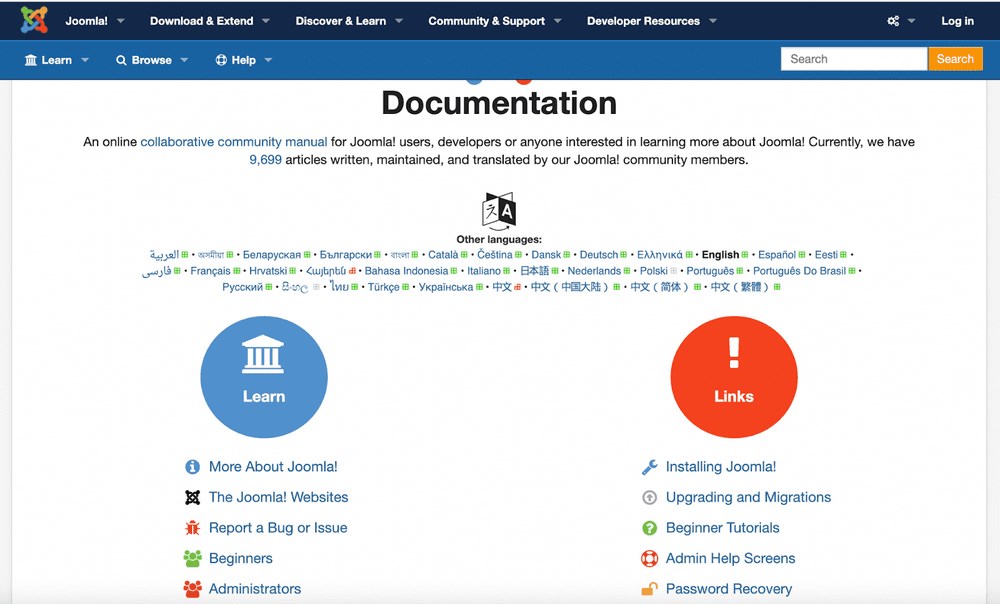Switch language to Italiano
The image size is (1000, 604).
(484, 271)
